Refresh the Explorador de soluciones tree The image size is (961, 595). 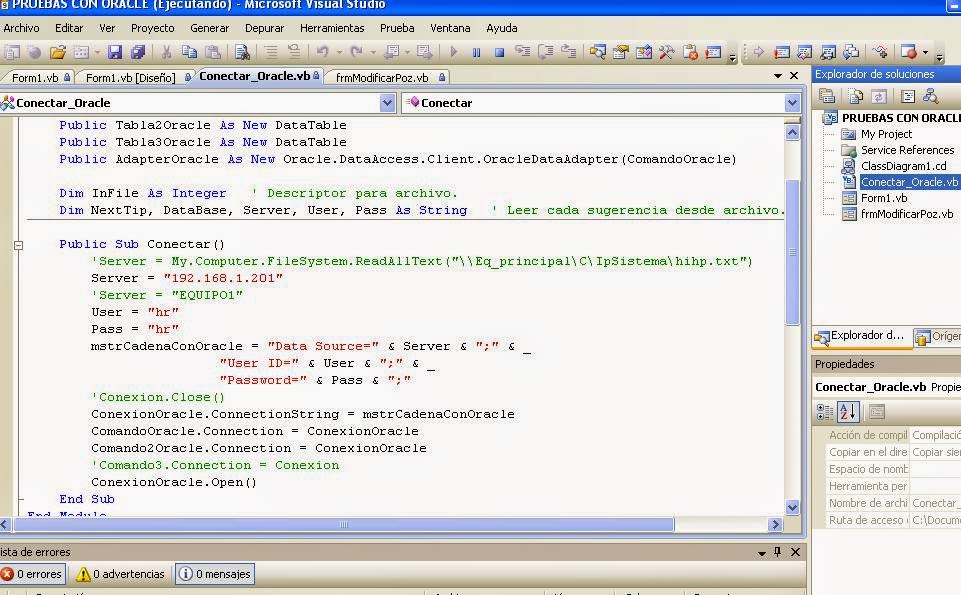click(879, 96)
